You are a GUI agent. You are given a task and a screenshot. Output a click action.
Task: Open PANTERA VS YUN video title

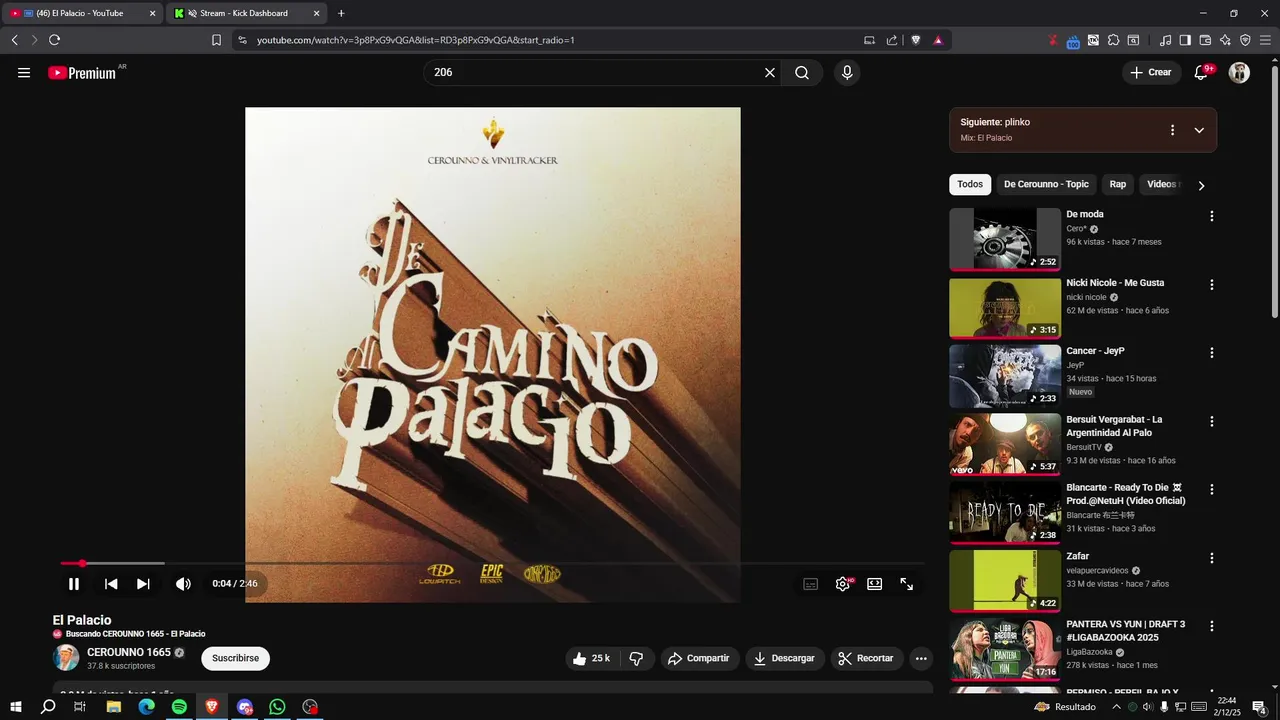click(1126, 631)
